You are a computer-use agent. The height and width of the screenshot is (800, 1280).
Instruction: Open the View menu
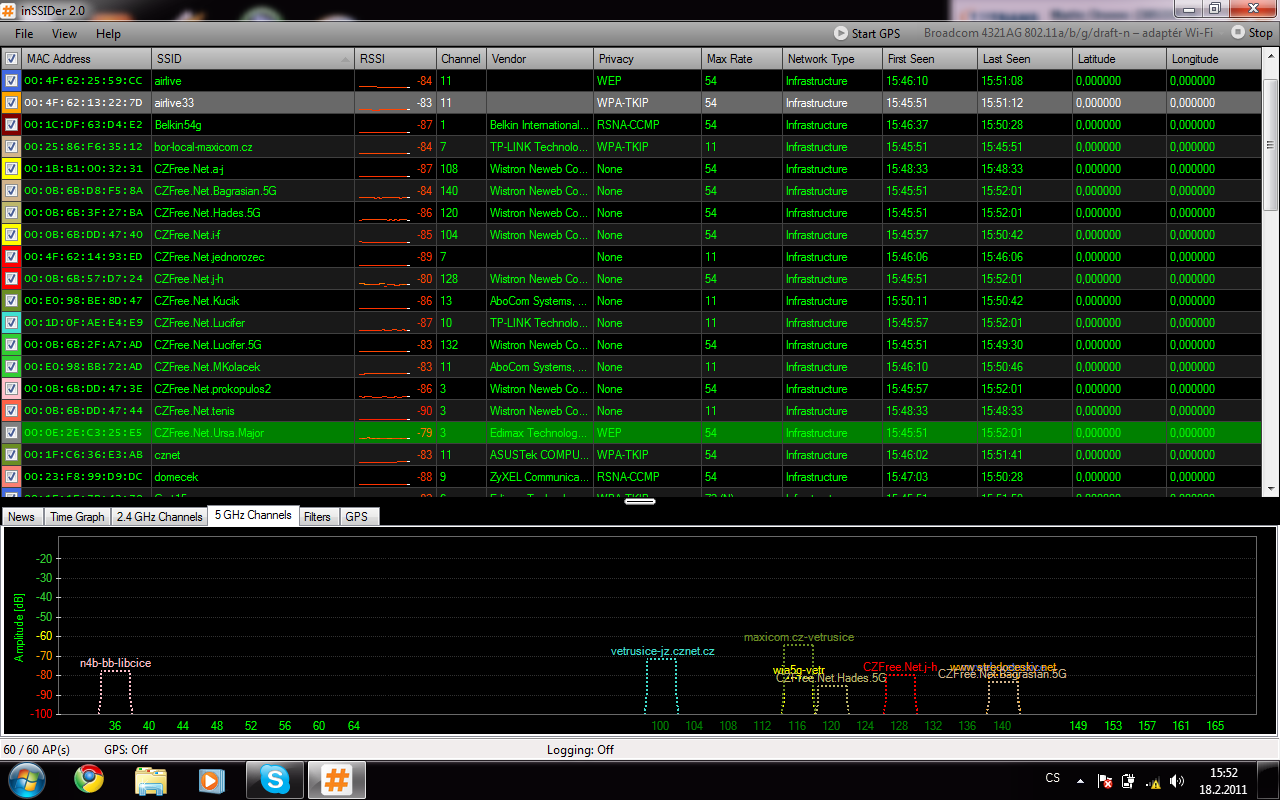click(64, 33)
